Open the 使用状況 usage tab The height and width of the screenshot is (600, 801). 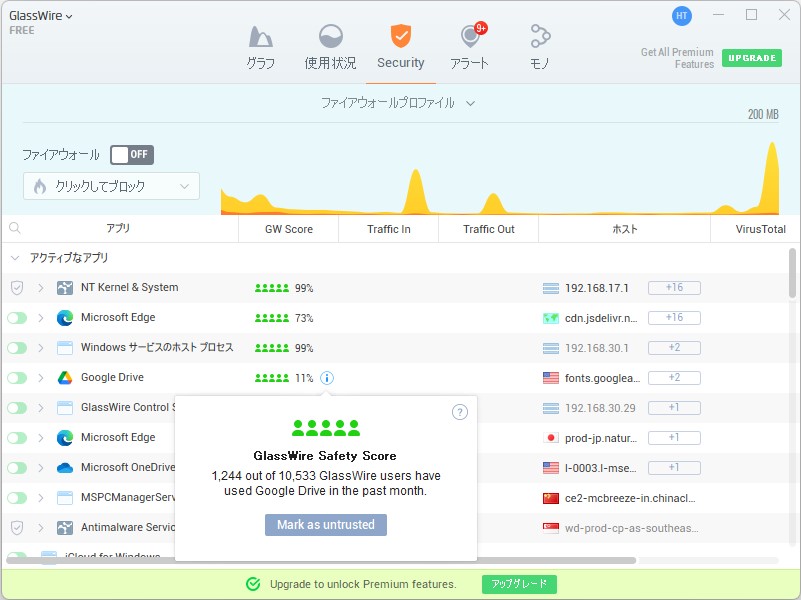[x=331, y=48]
